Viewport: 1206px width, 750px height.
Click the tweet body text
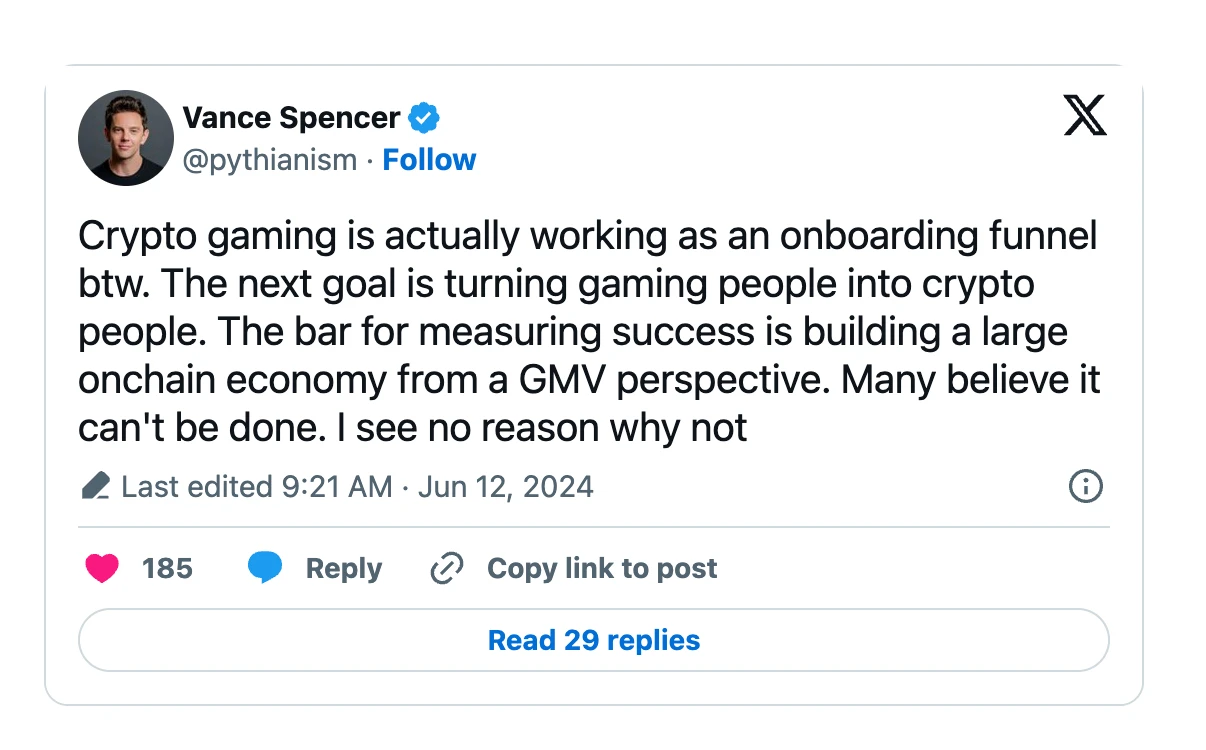pyautogui.click(x=588, y=332)
